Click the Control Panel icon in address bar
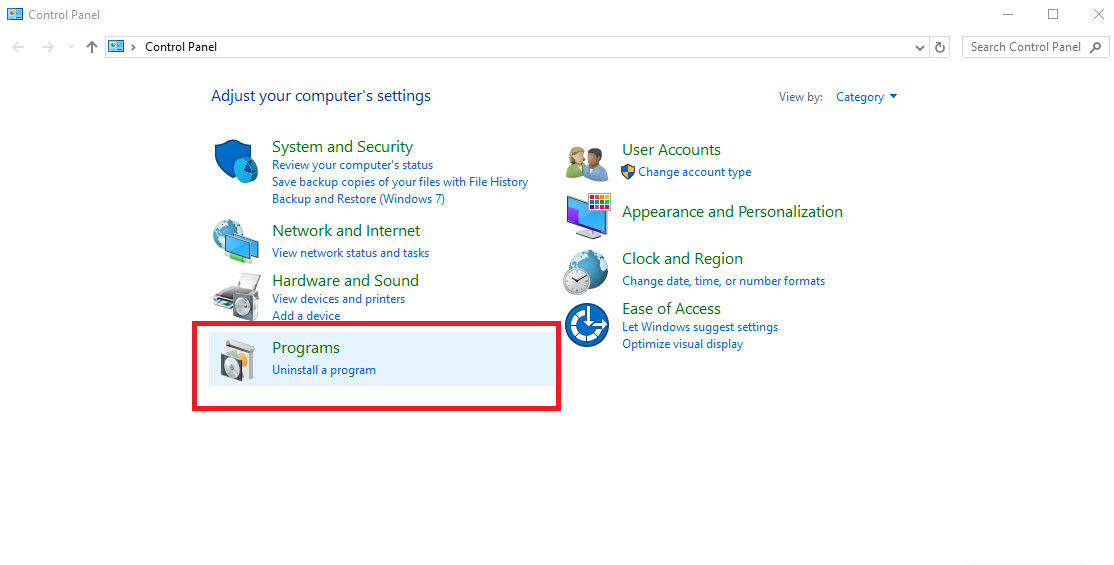Viewport: 1114px width, 565px height. (x=117, y=47)
